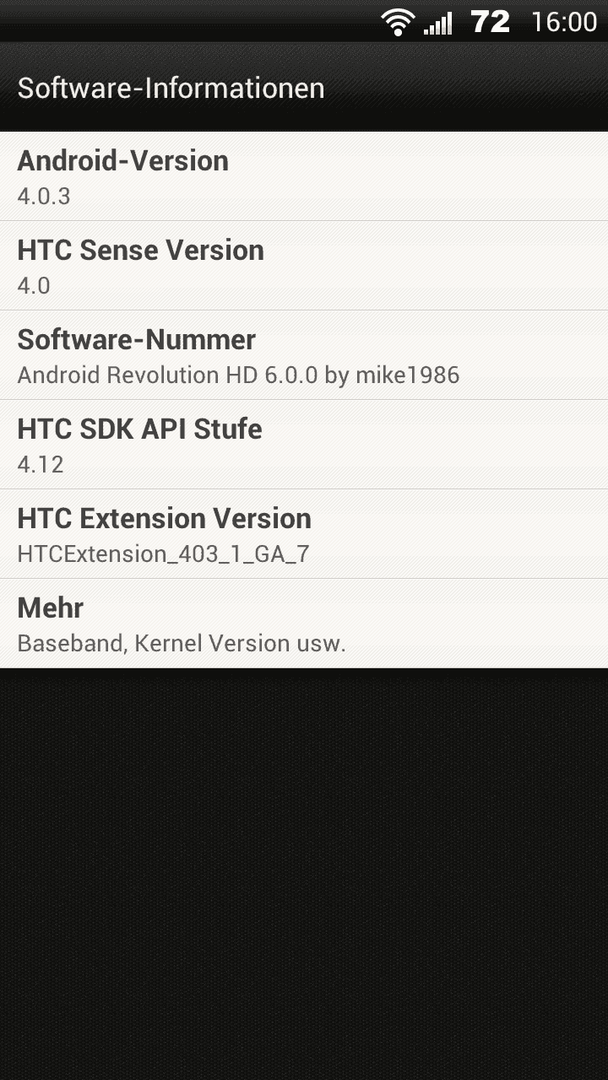Tap the Mehr heading label
Screen dimensions: 608x1080
50,608
